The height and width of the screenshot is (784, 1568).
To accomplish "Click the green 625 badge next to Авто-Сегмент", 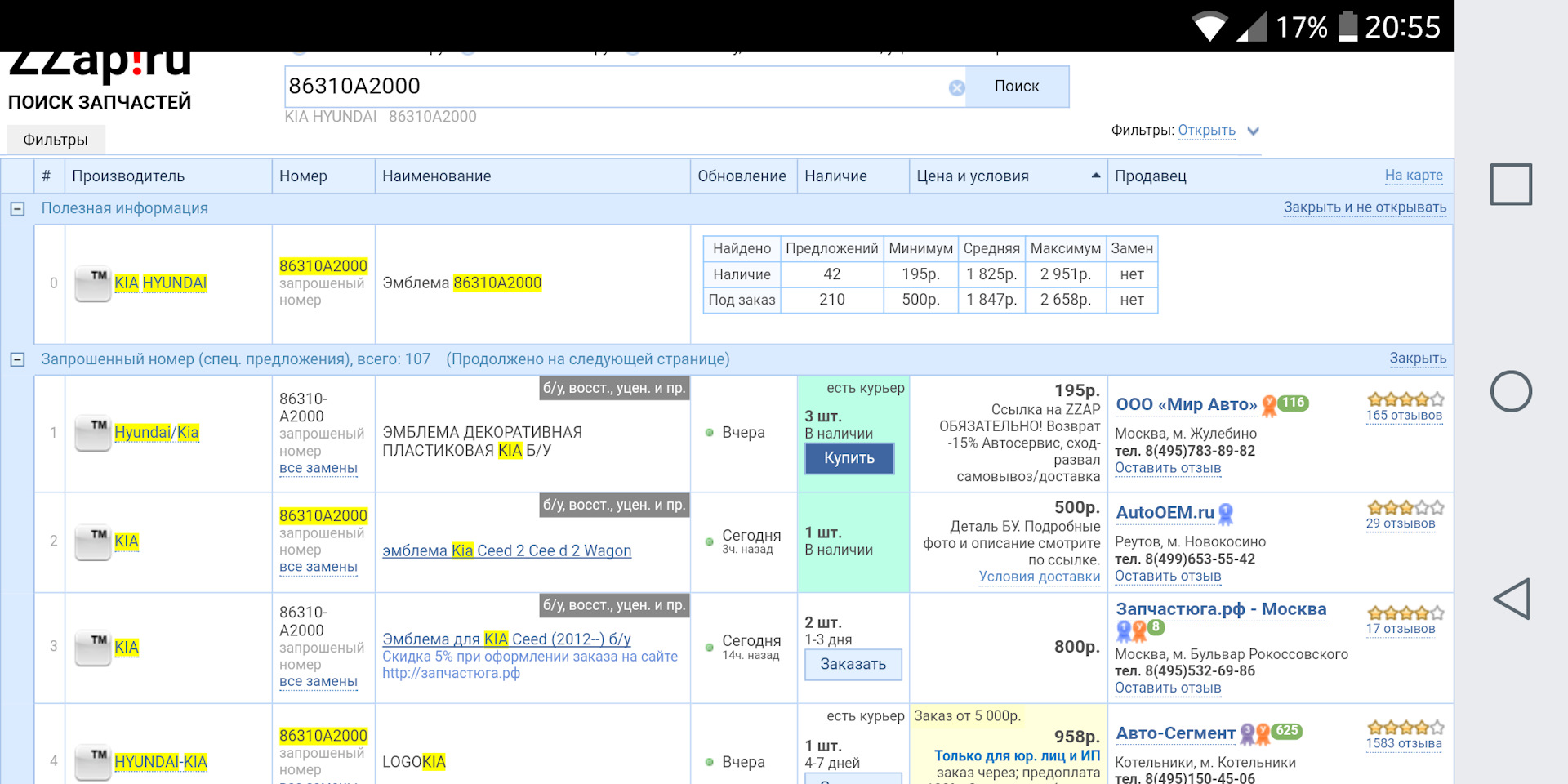I will 1286,731.
